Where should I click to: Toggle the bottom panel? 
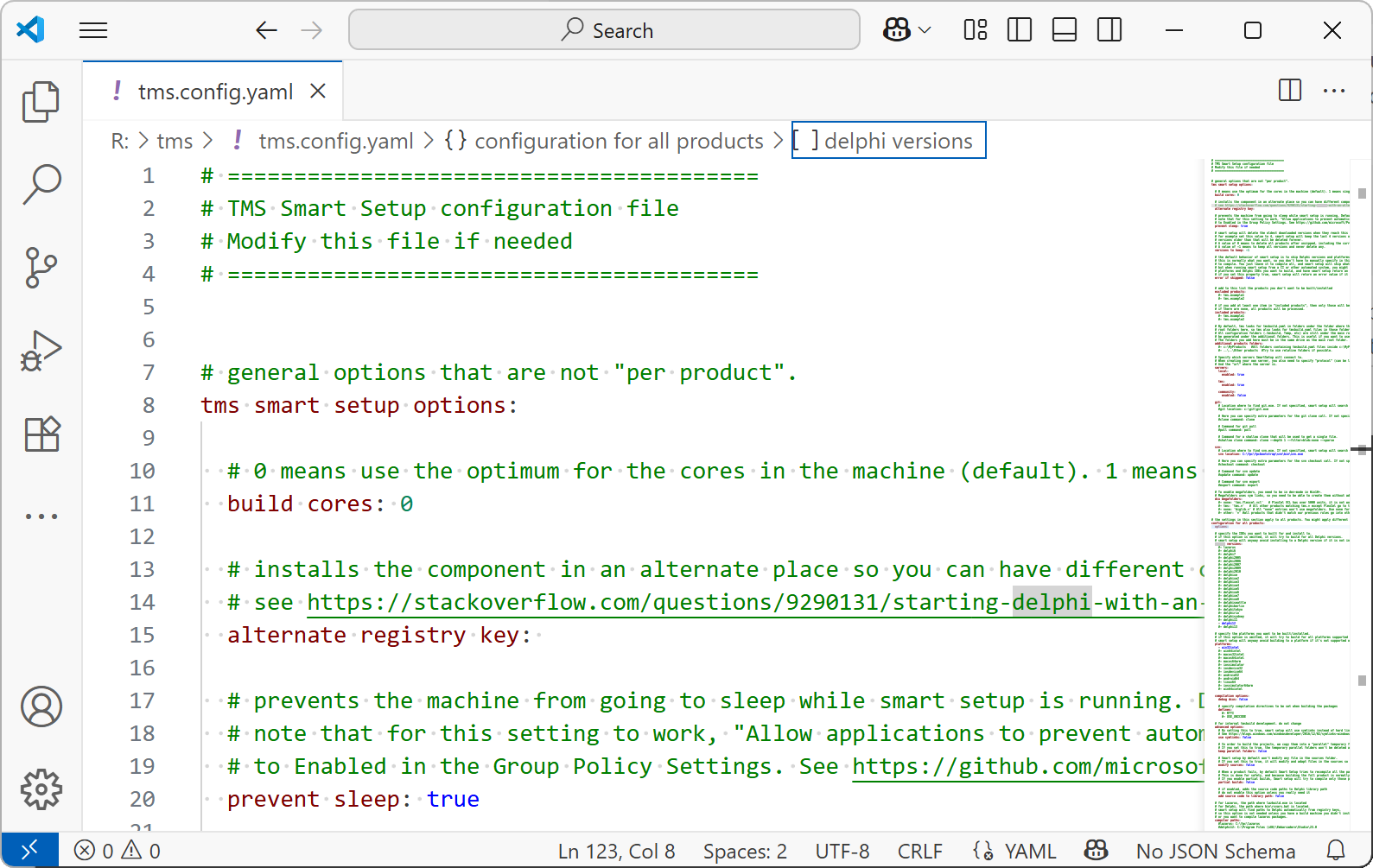click(1065, 30)
